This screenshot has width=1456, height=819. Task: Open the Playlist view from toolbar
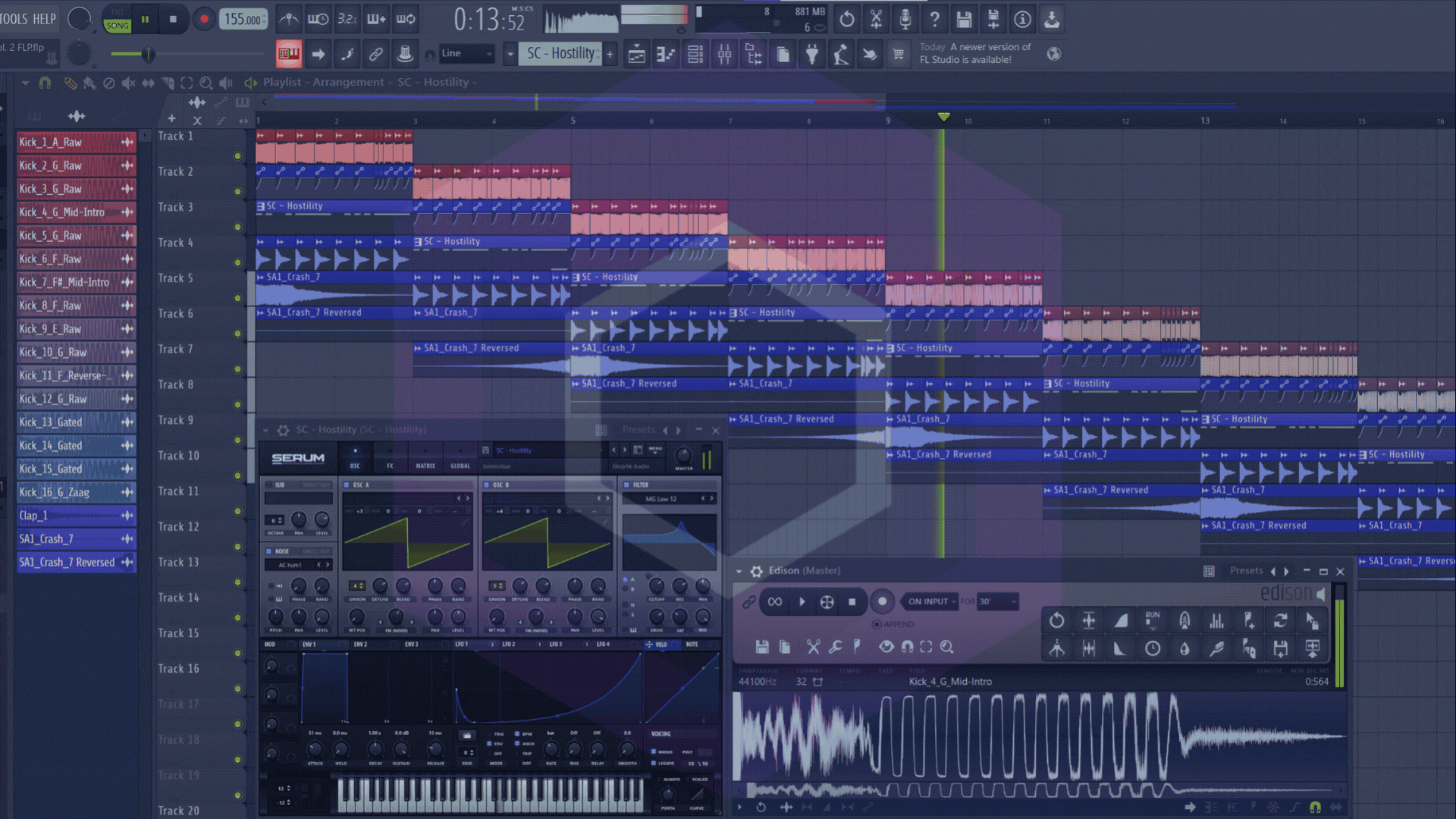click(x=636, y=54)
